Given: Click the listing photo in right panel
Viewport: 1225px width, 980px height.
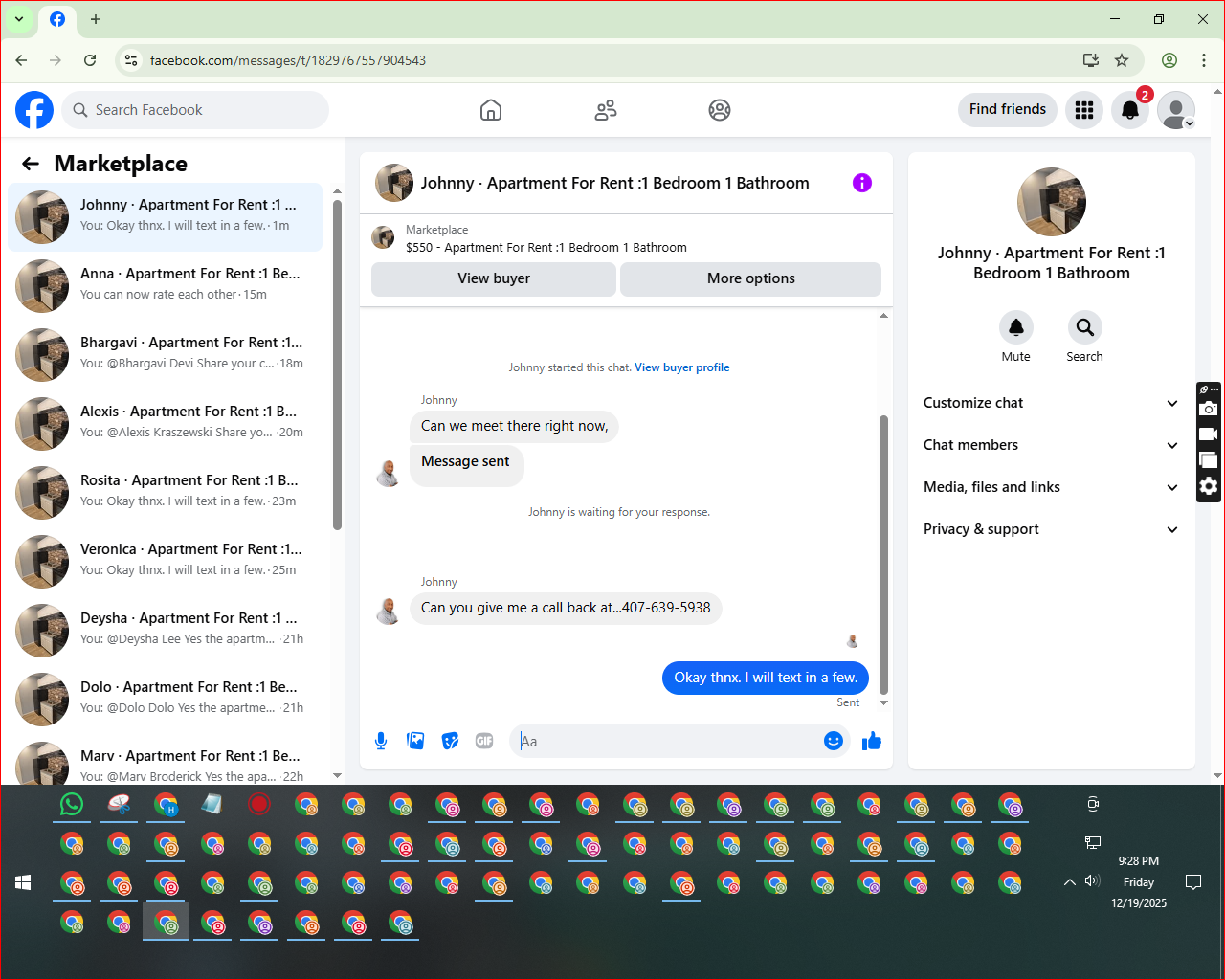Looking at the screenshot, I should [1052, 202].
